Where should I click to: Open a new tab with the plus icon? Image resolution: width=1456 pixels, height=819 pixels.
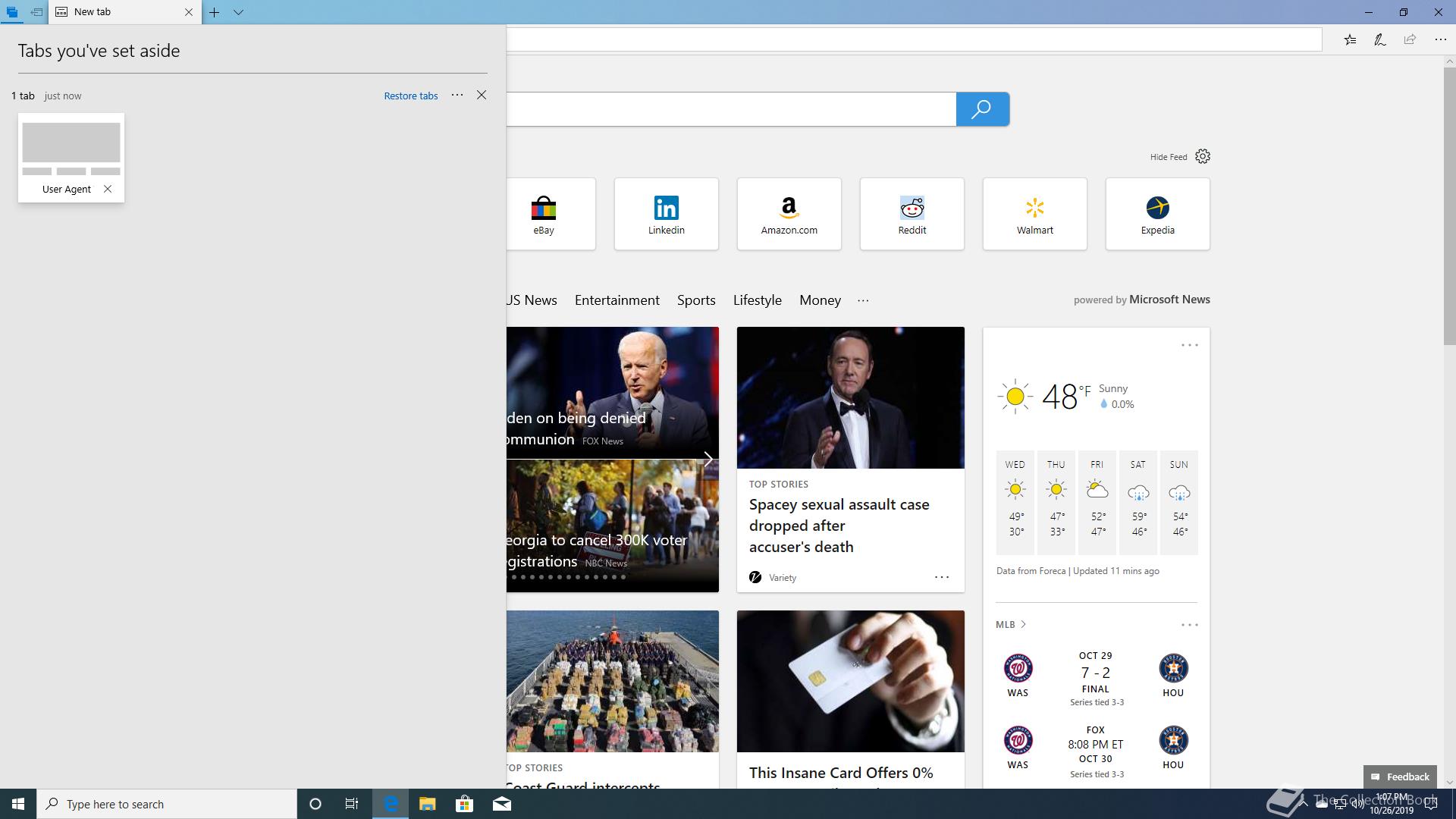215,12
